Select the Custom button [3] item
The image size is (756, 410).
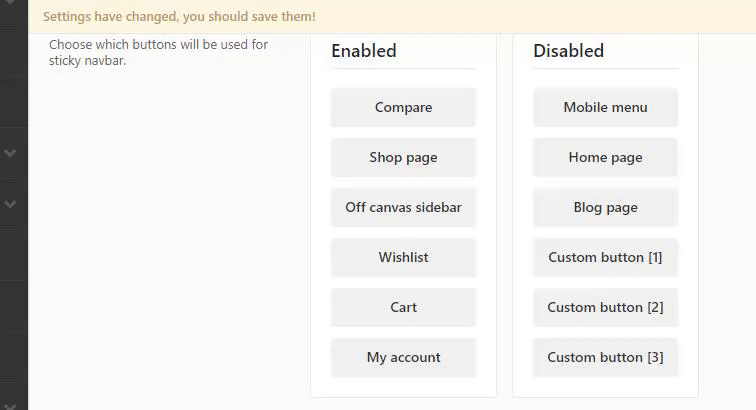click(605, 358)
